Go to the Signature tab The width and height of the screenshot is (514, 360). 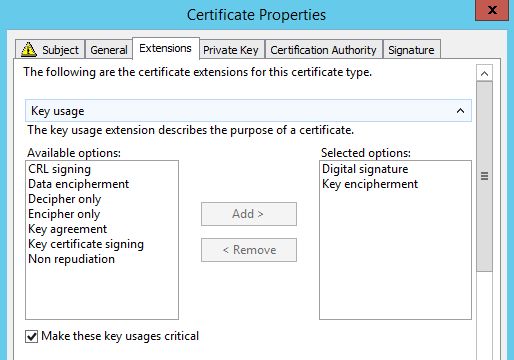tap(411, 49)
